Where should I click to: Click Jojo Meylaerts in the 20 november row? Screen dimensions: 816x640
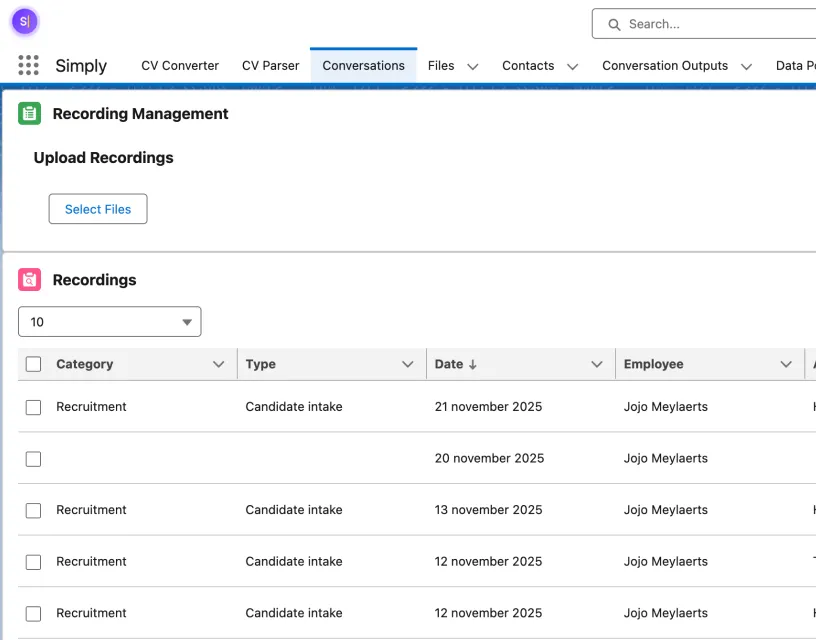click(x=666, y=458)
